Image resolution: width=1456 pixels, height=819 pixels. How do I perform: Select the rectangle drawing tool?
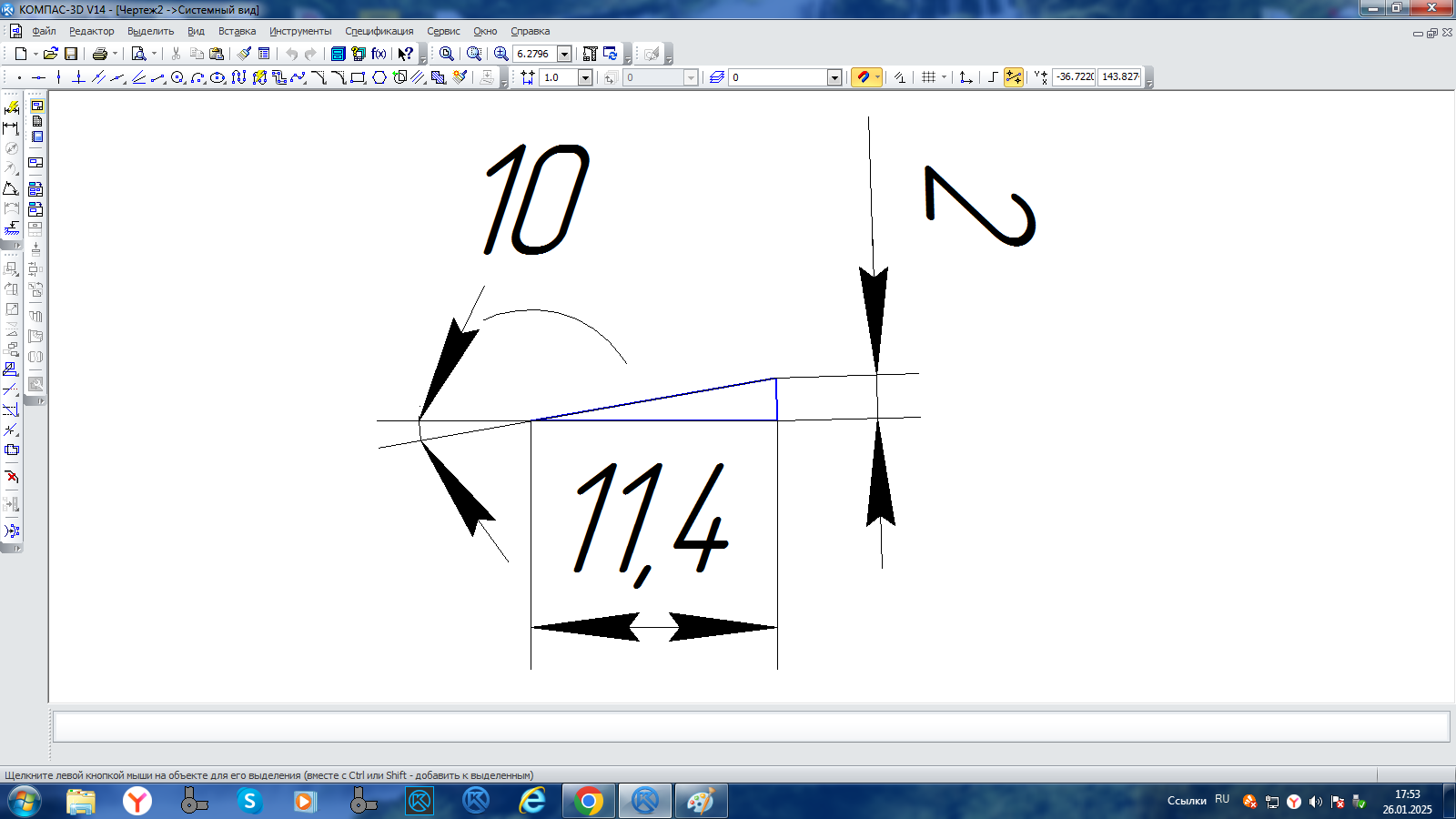(358, 77)
